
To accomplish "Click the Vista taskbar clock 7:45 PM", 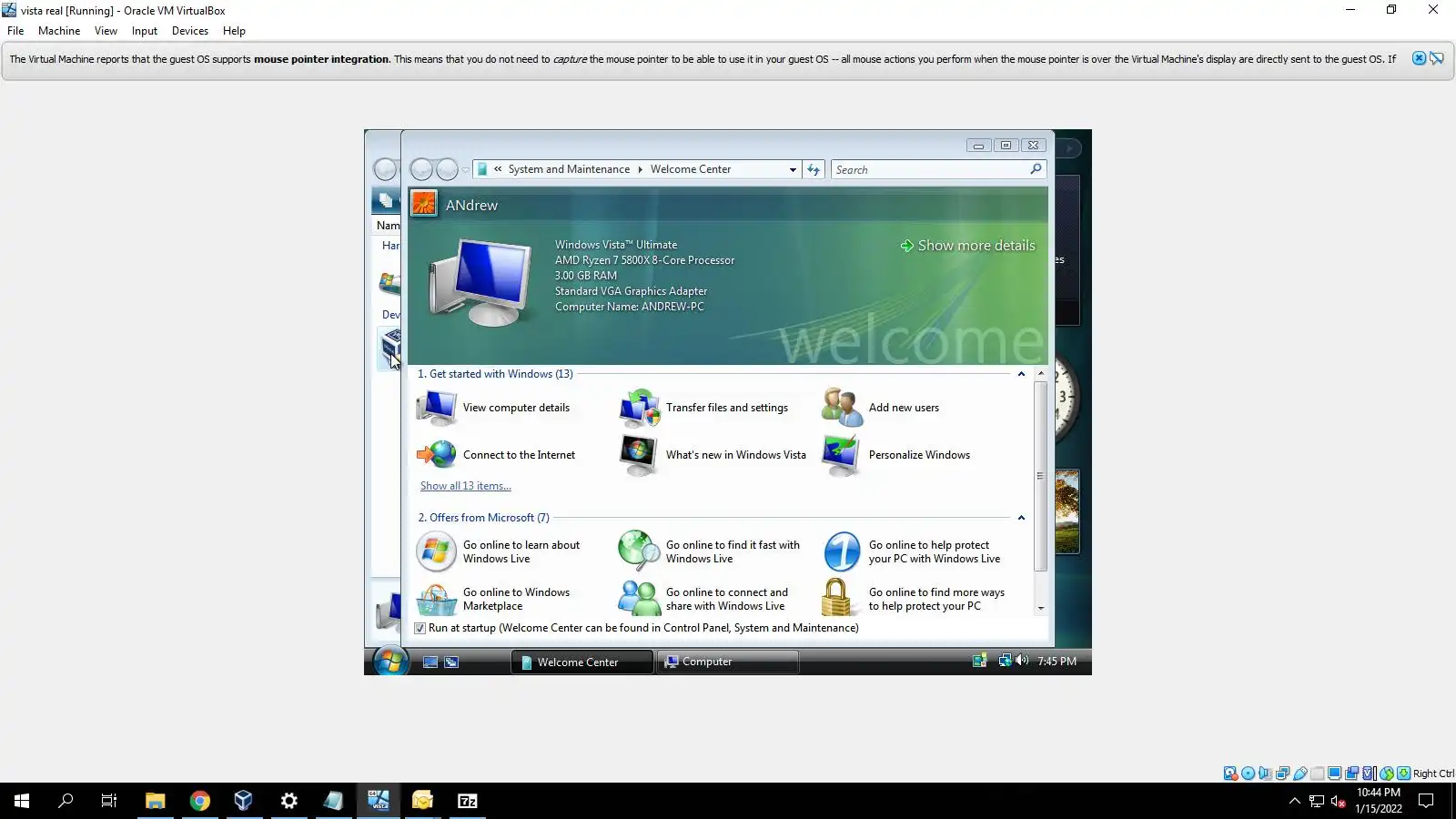I will coord(1057,662).
